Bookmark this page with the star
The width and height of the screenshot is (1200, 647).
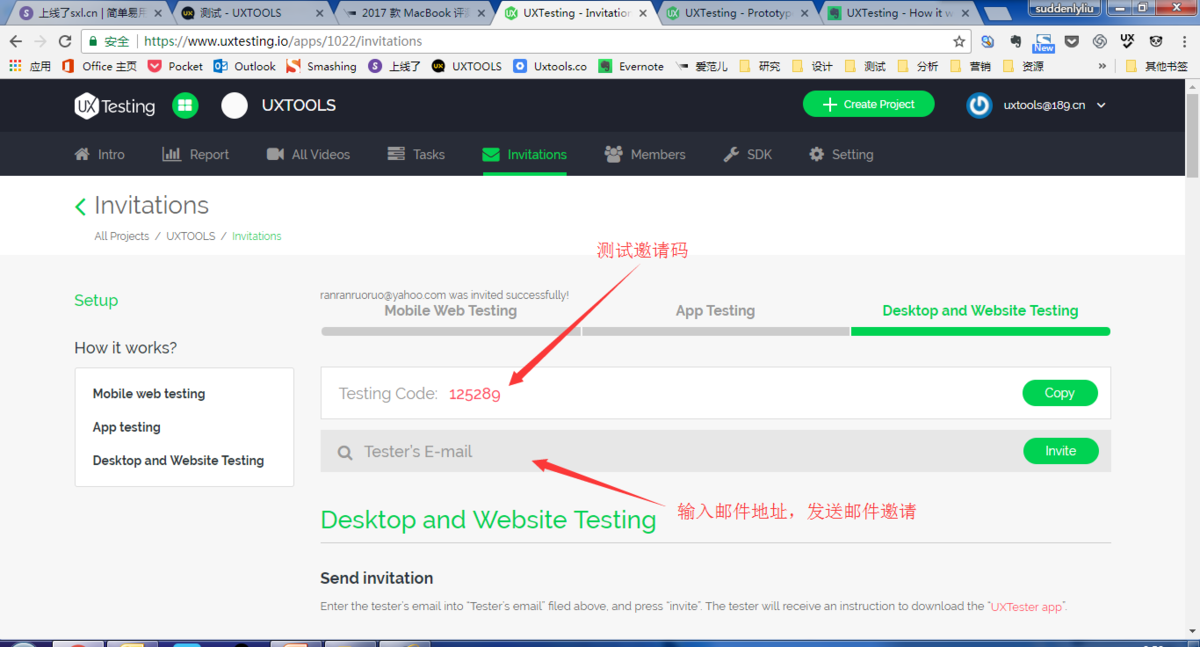coord(959,41)
